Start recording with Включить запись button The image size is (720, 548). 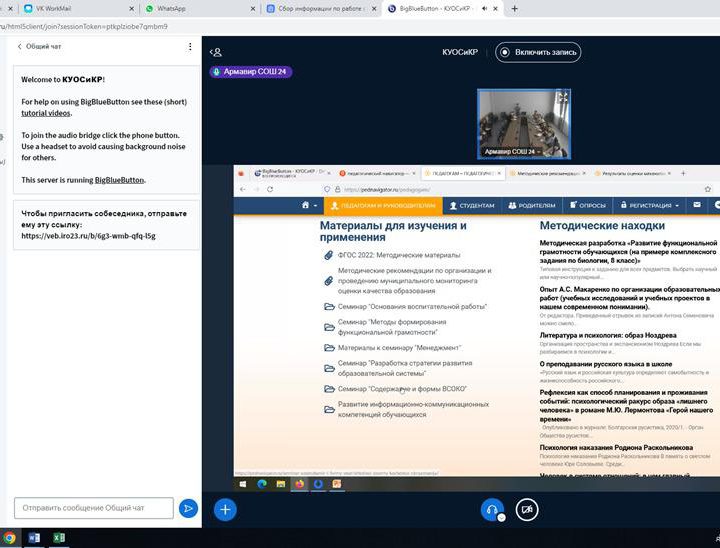(538, 52)
